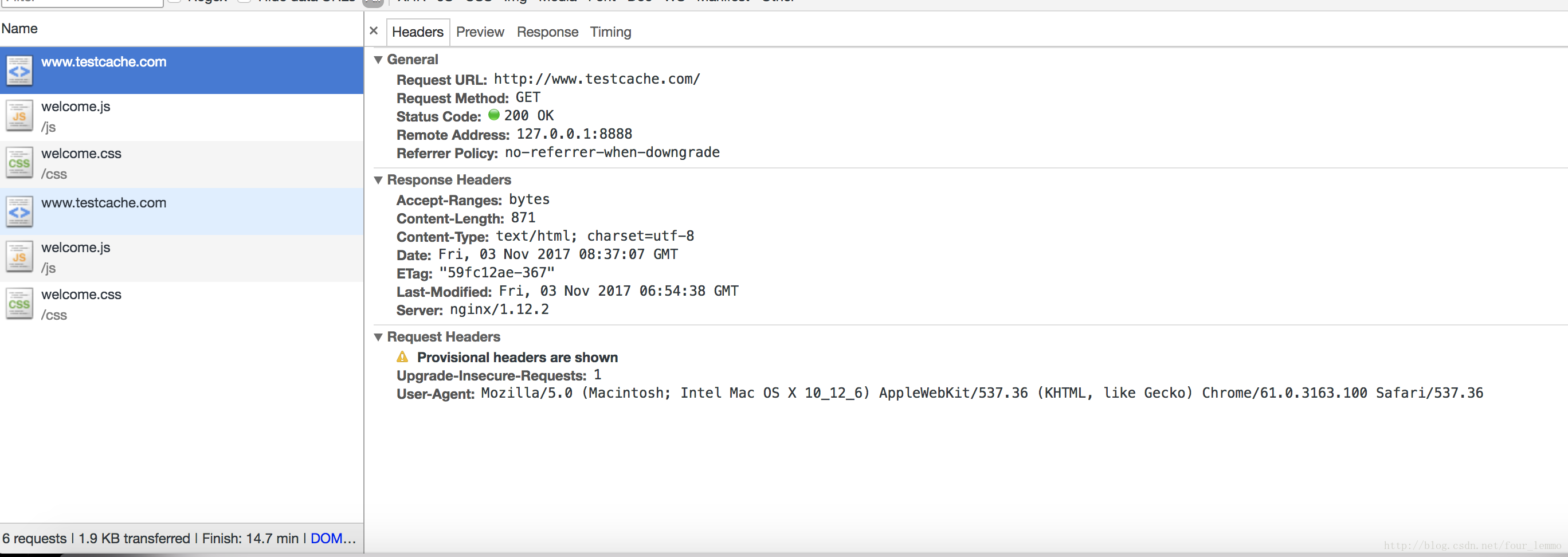Click the document icon of the selected www.testcache.com request
Viewport: 1568px width, 557px height.
click(19, 70)
